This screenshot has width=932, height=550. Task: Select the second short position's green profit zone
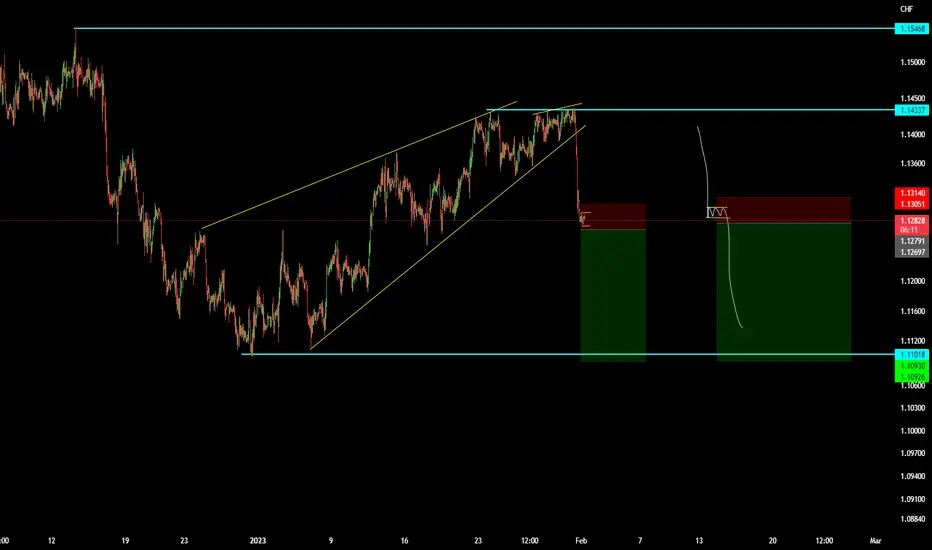tap(783, 291)
